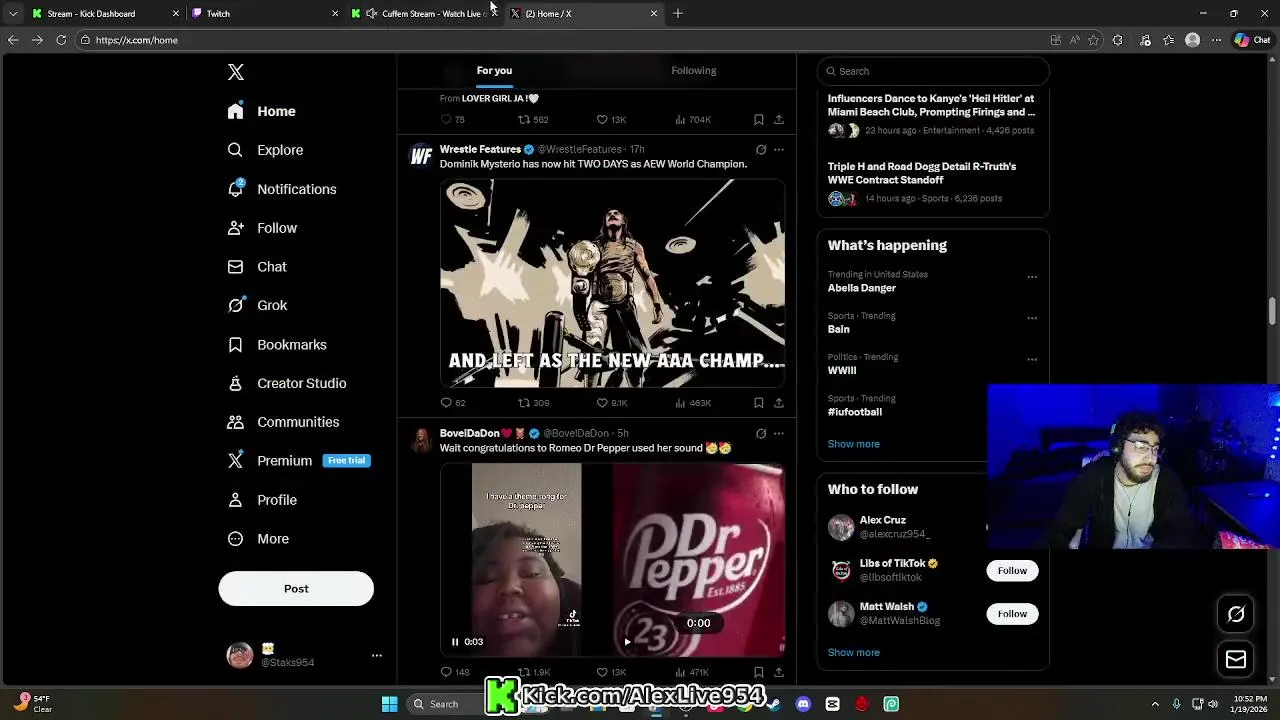
Task: Open the Bookmarks icon in the sidebar
Action: (235, 344)
